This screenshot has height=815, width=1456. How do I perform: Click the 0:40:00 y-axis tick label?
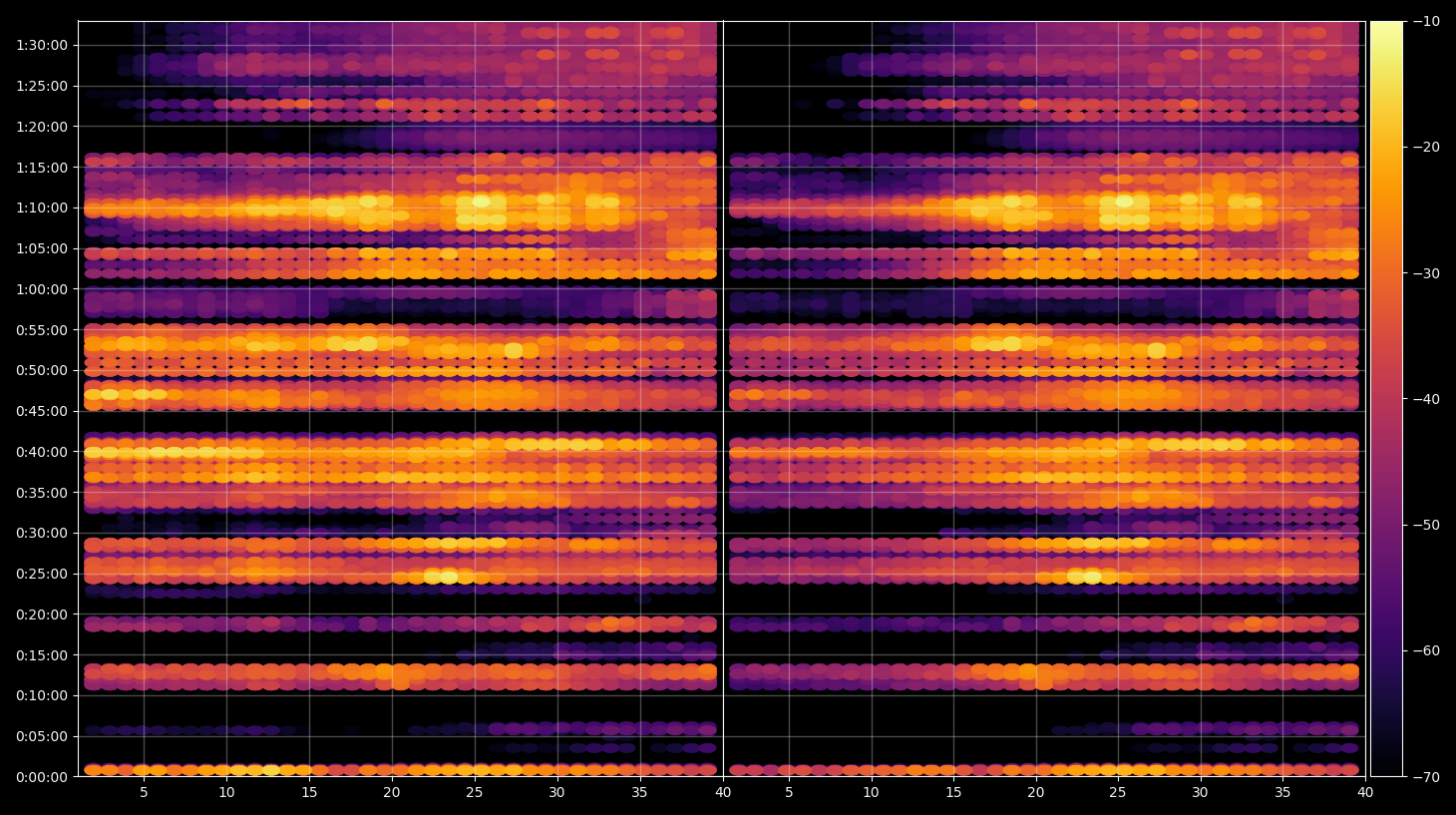click(x=42, y=452)
